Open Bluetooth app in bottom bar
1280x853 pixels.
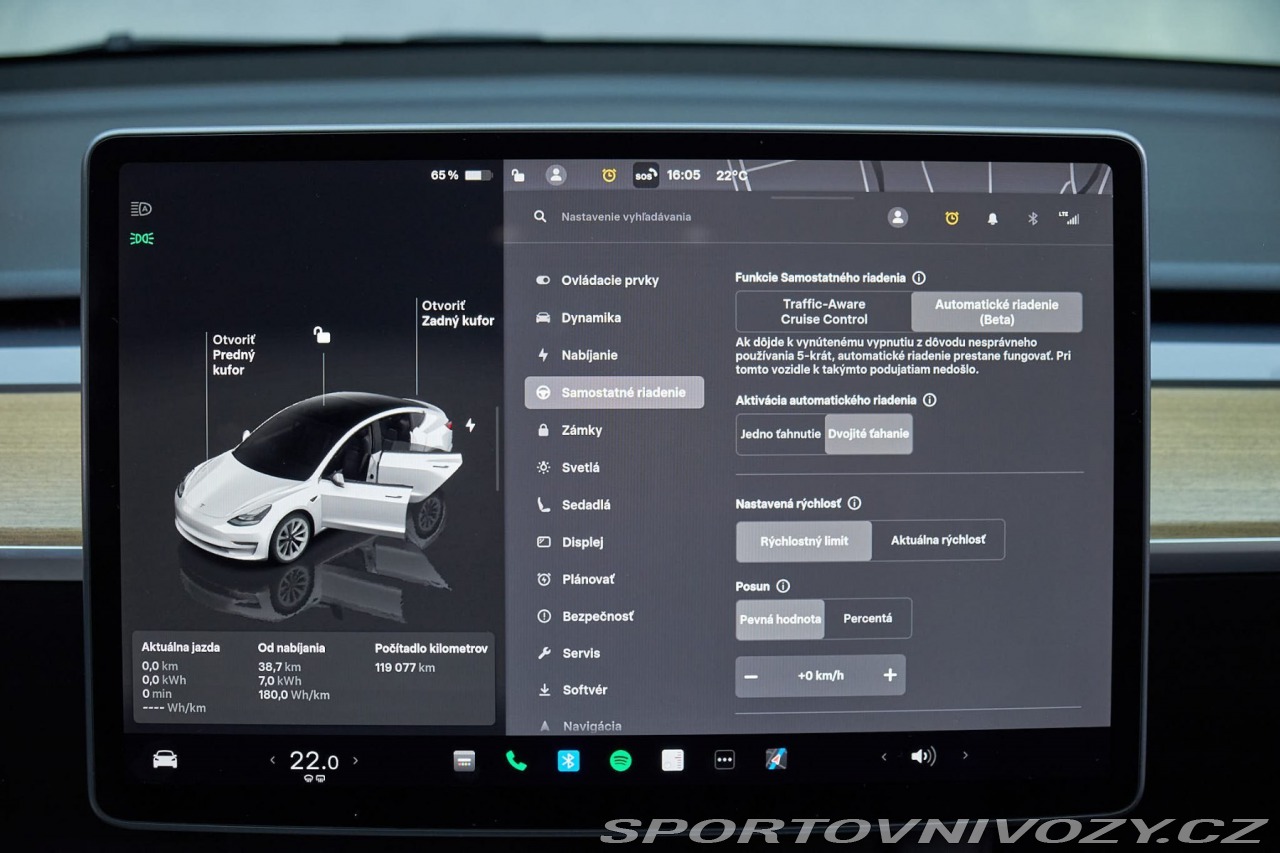click(x=568, y=760)
